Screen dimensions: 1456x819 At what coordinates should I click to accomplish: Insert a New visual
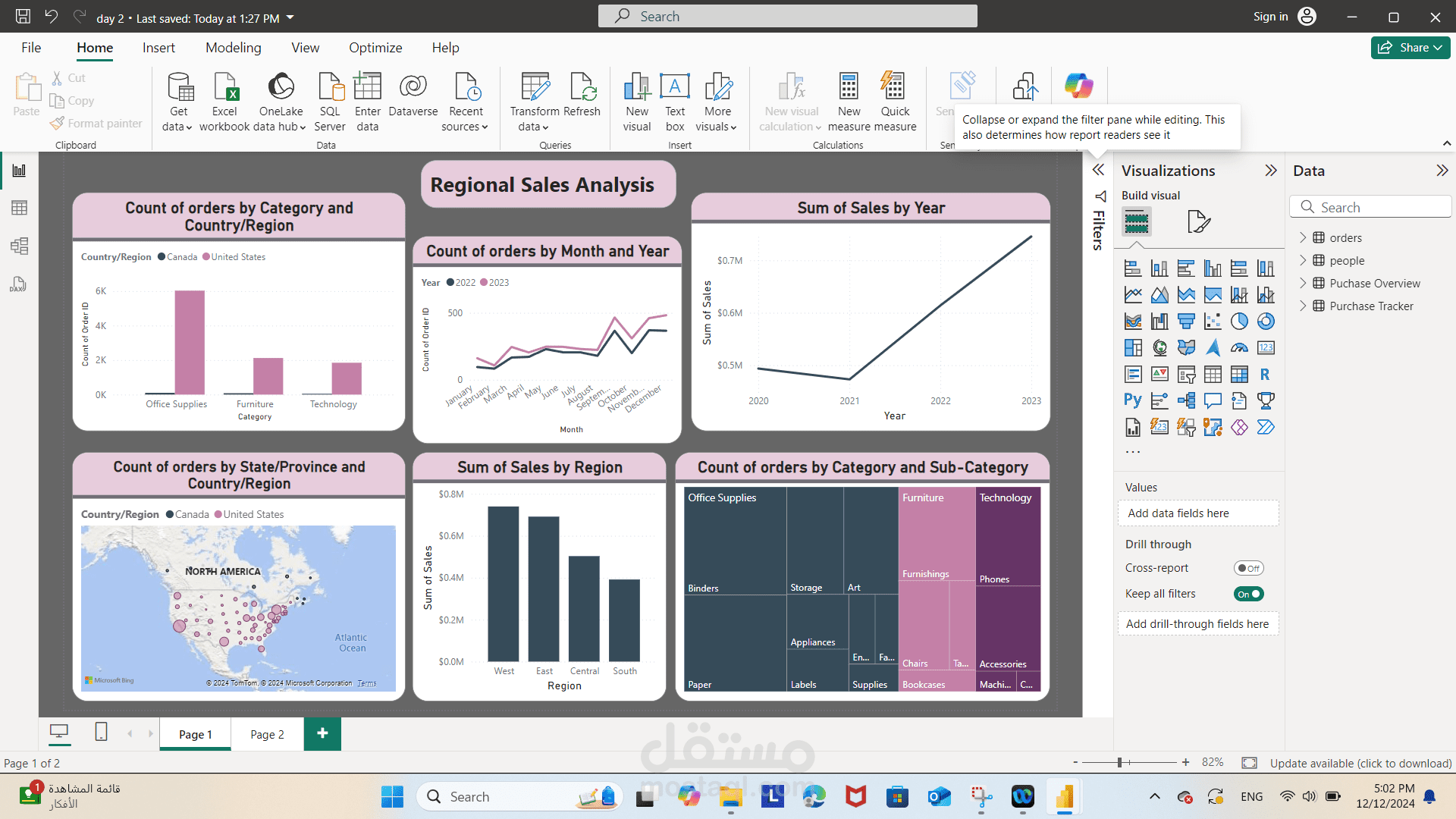point(637,102)
